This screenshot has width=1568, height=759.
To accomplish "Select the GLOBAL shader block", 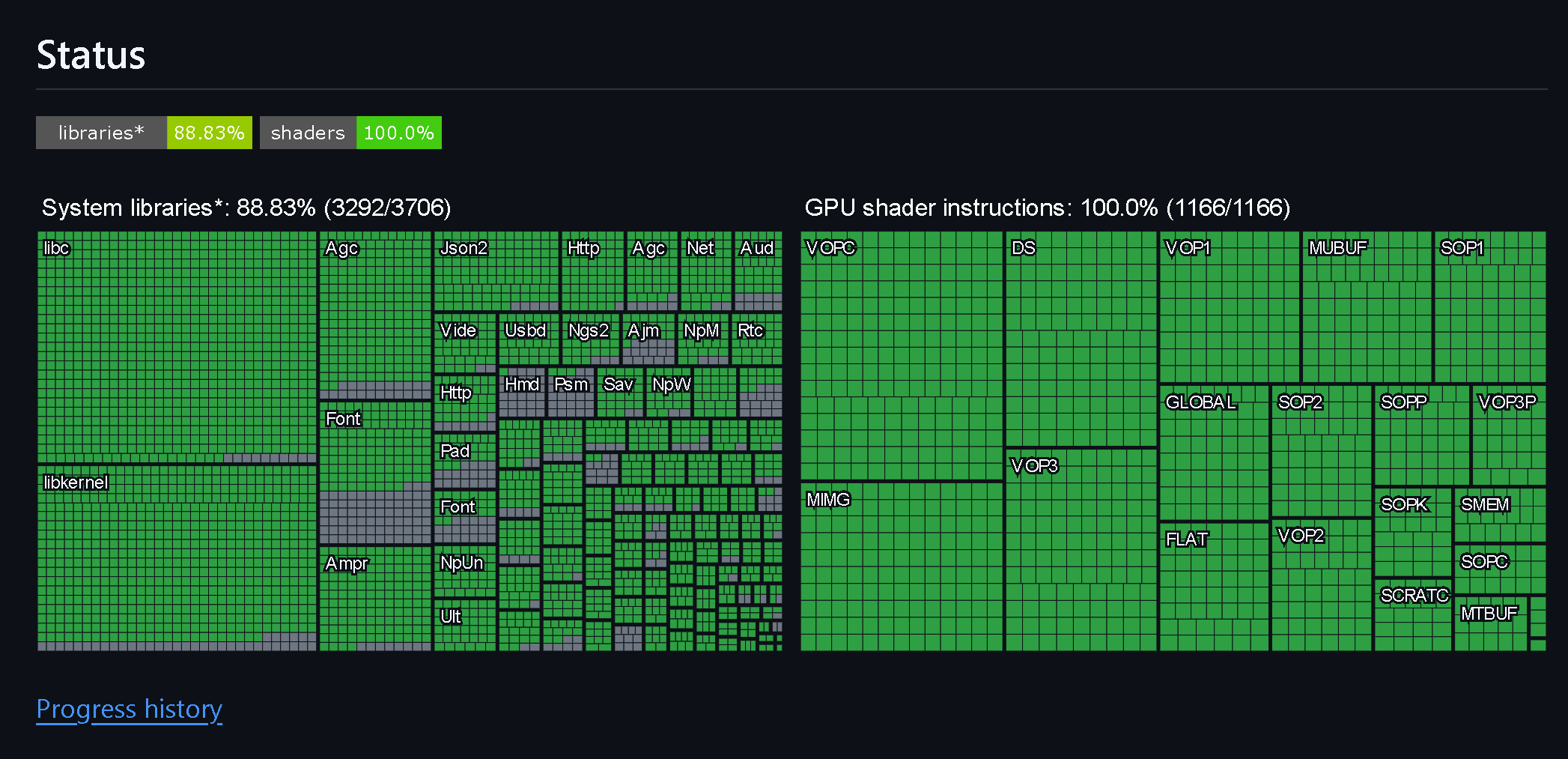I will click(1215, 453).
